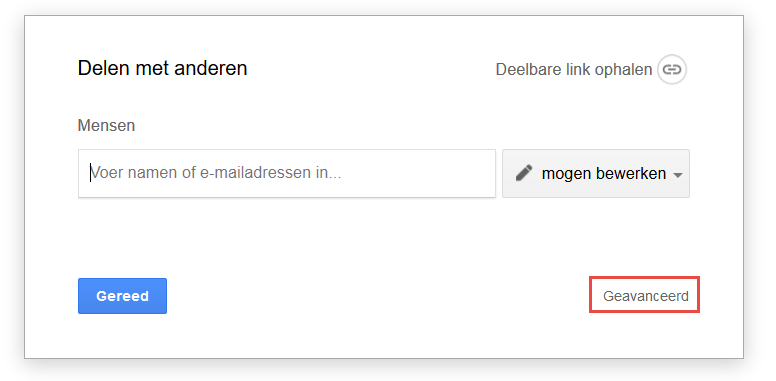Click the pencil symbol left of 'mogen bewerken'
Image resolution: width=776 pixels, height=381 pixels.
pos(524,173)
